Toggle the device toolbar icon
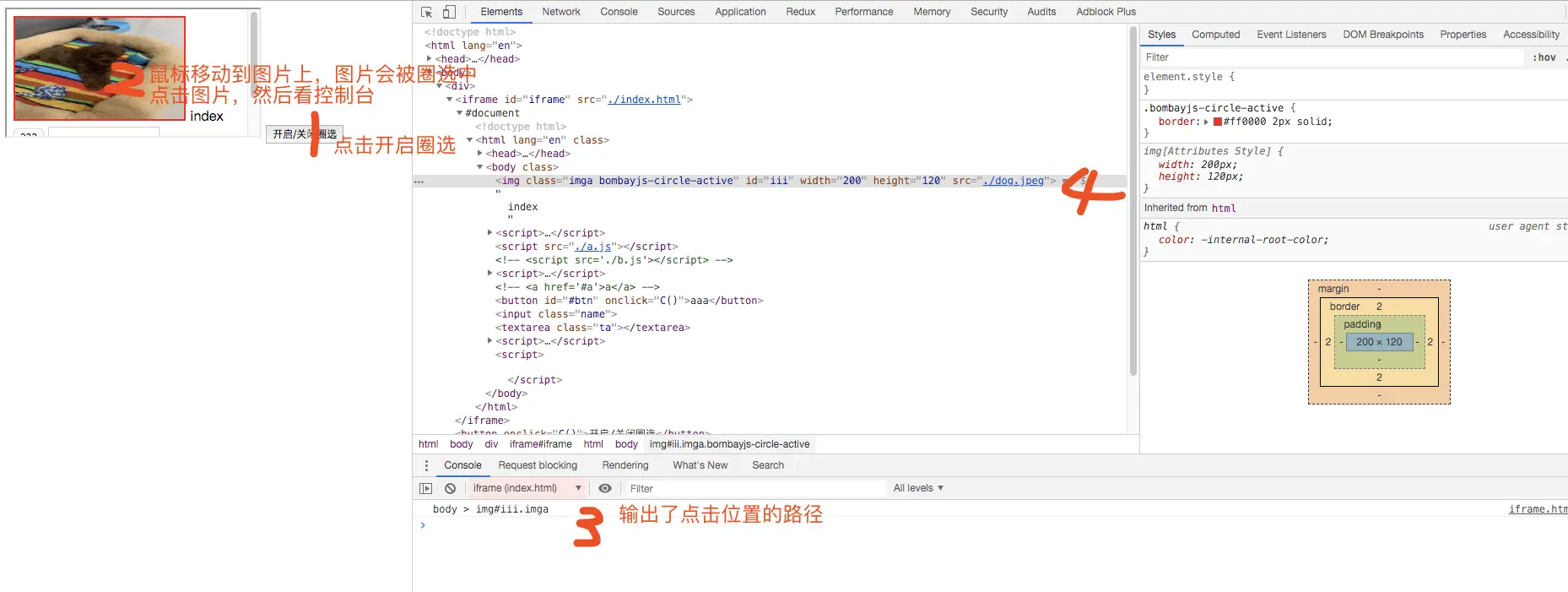Screen dimensions: 1568x592 point(449,12)
